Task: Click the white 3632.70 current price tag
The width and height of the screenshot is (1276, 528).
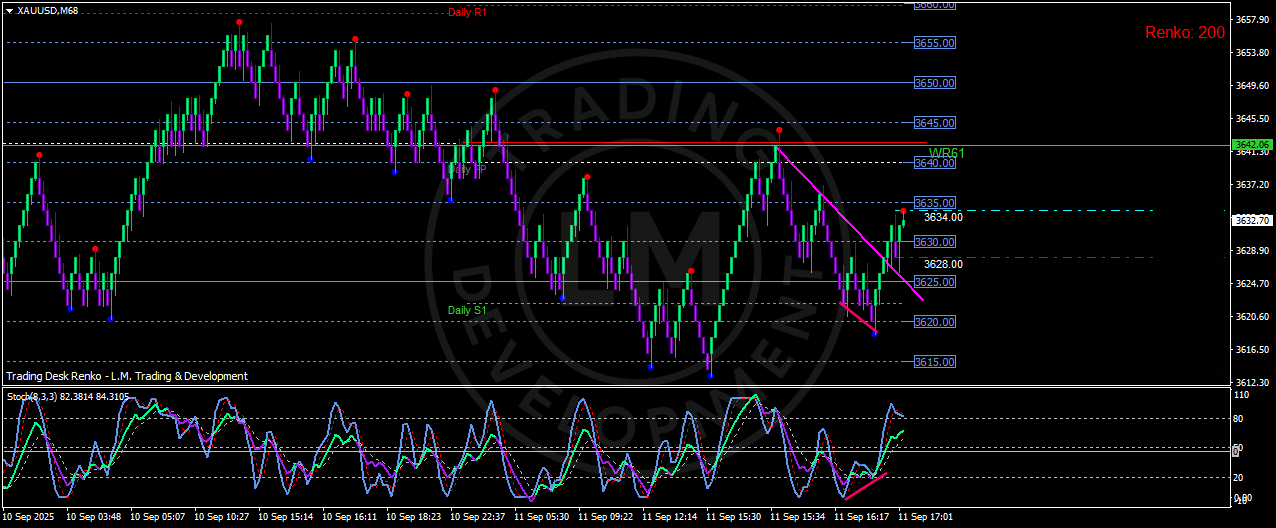Action: click(1252, 220)
